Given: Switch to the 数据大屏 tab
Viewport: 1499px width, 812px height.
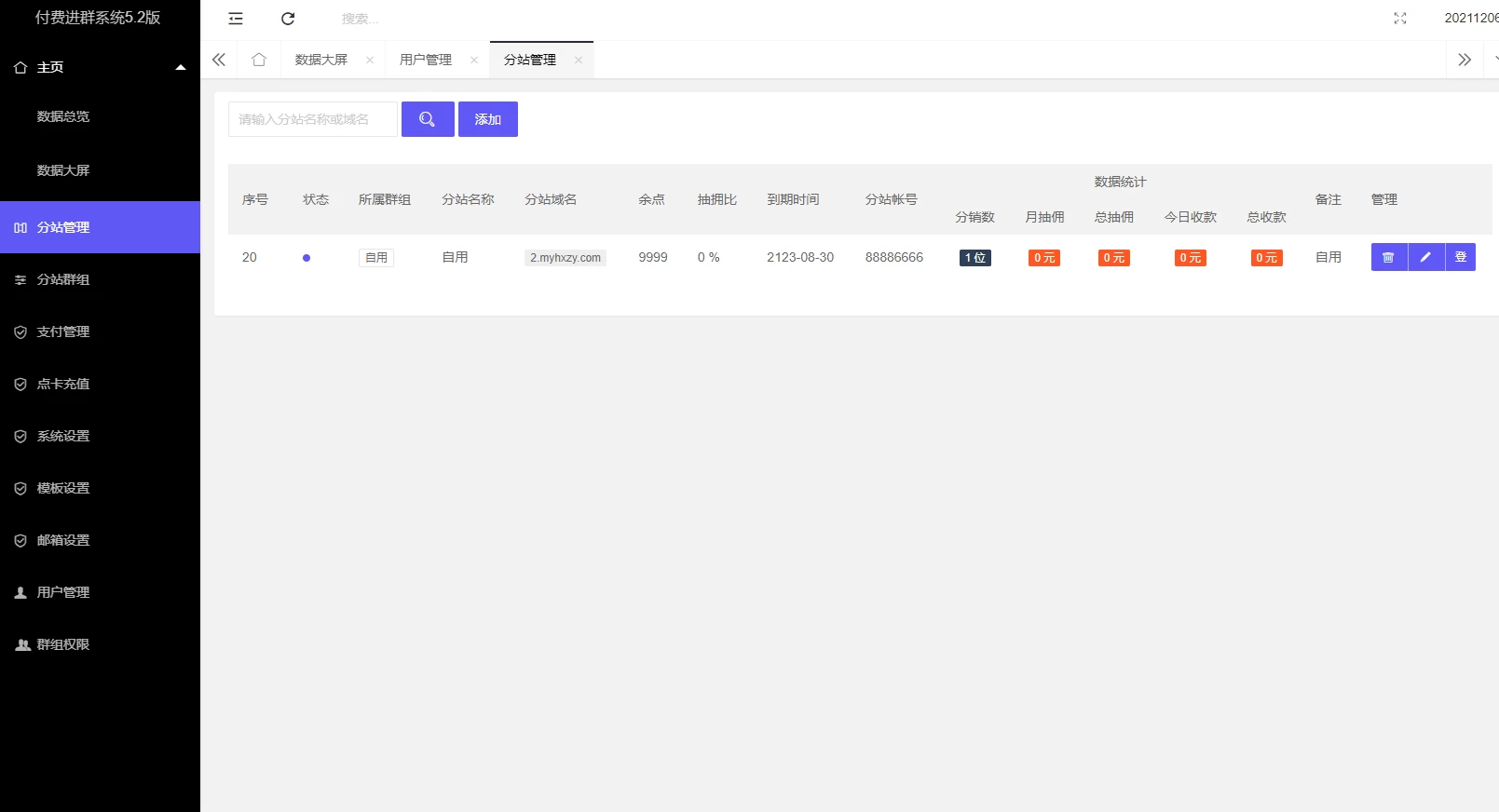Looking at the screenshot, I should click(x=320, y=60).
